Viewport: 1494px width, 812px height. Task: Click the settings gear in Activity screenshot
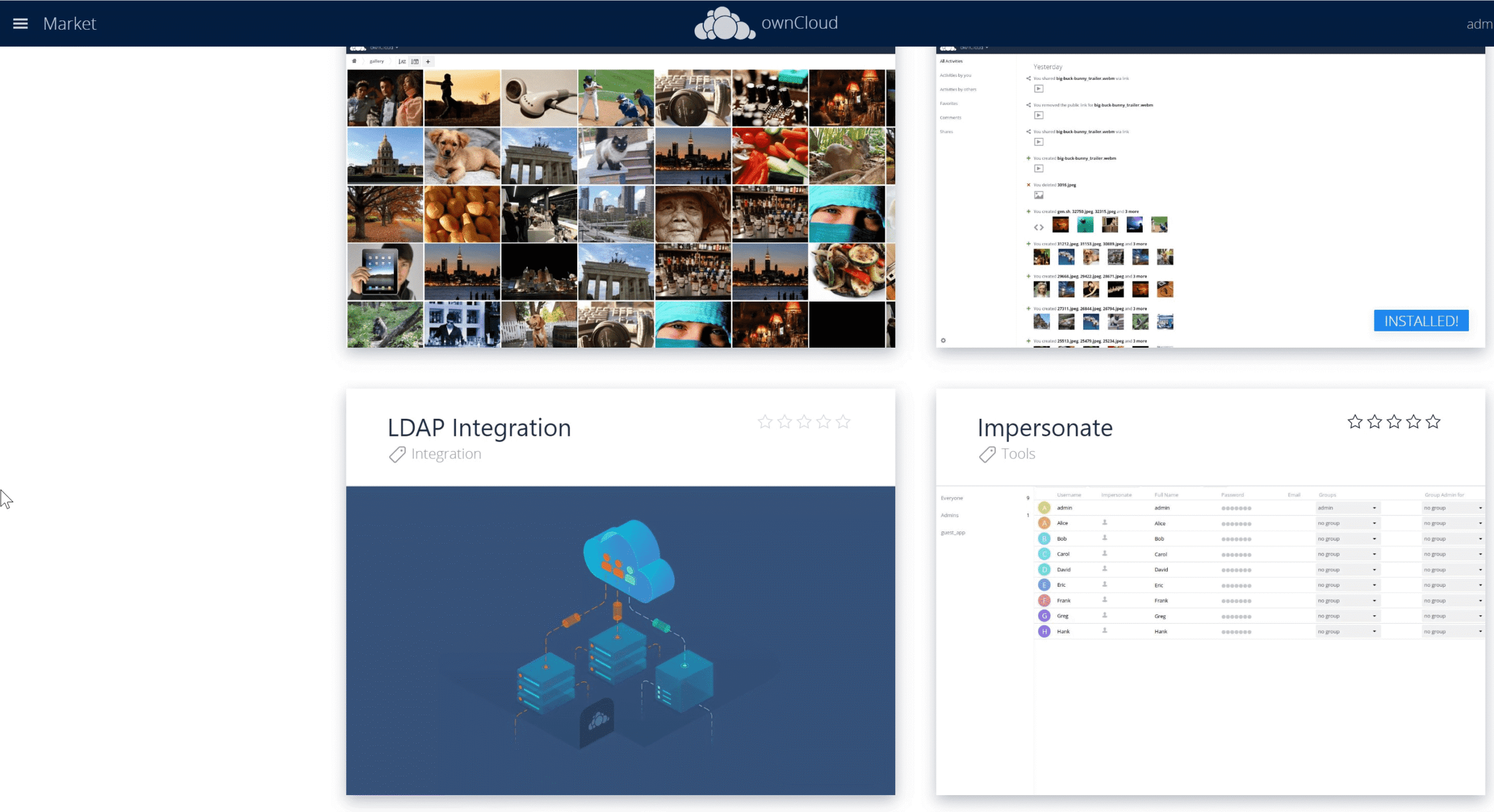(943, 341)
